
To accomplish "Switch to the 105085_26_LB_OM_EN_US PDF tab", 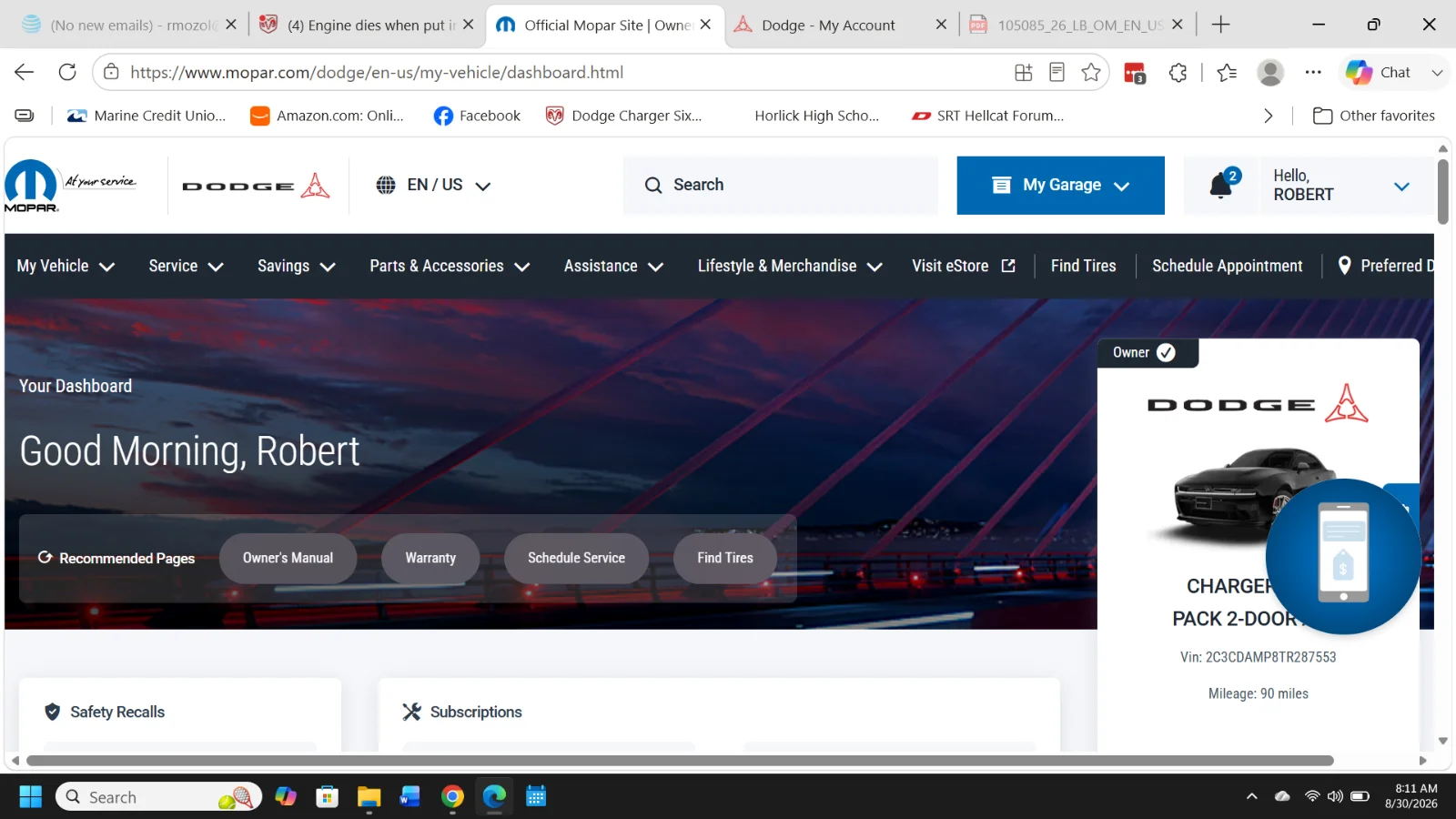I will 1077,25.
